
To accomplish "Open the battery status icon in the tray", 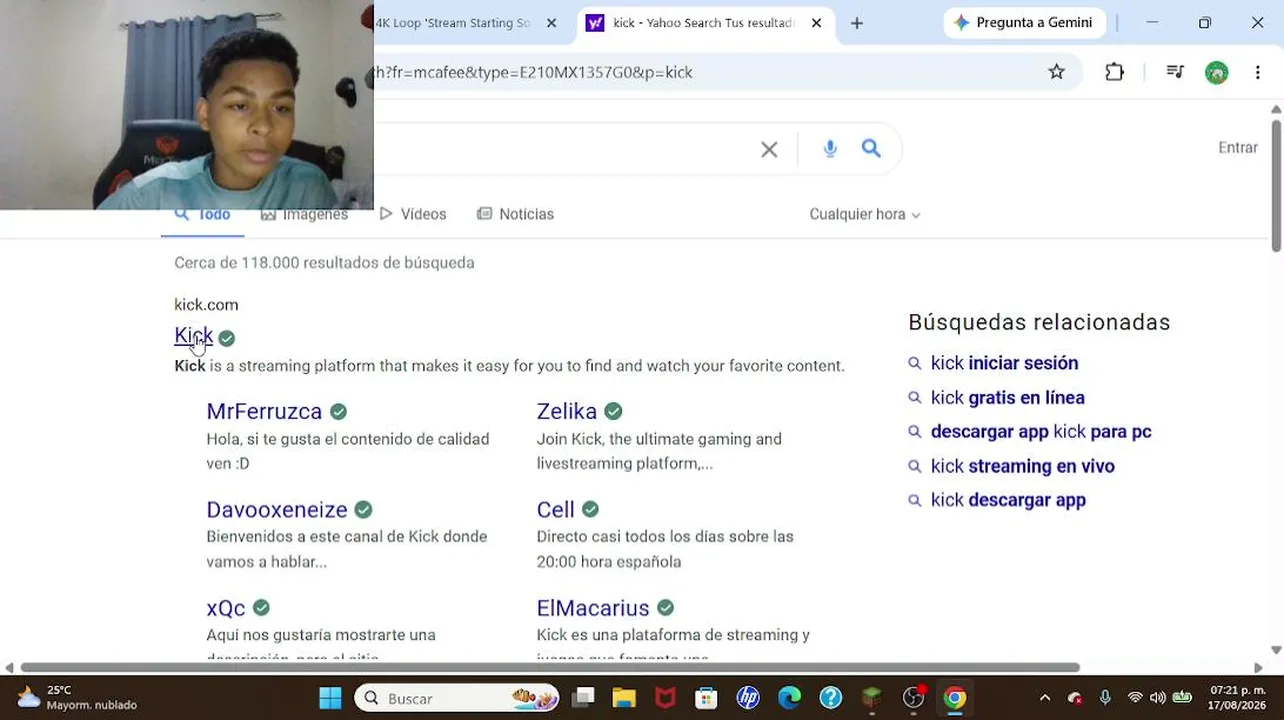I will (1182, 698).
